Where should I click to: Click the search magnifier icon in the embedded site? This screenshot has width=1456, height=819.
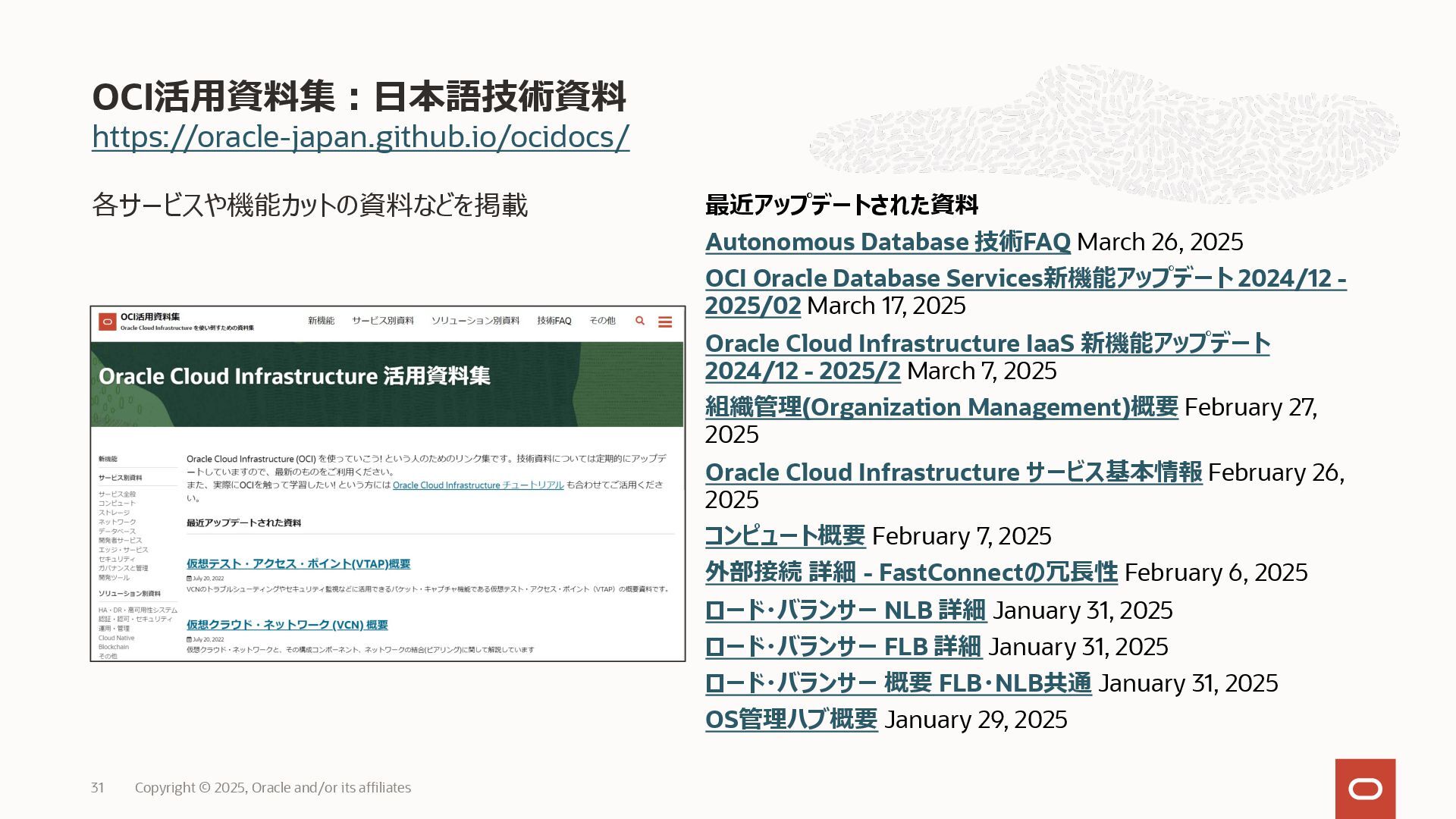[640, 321]
